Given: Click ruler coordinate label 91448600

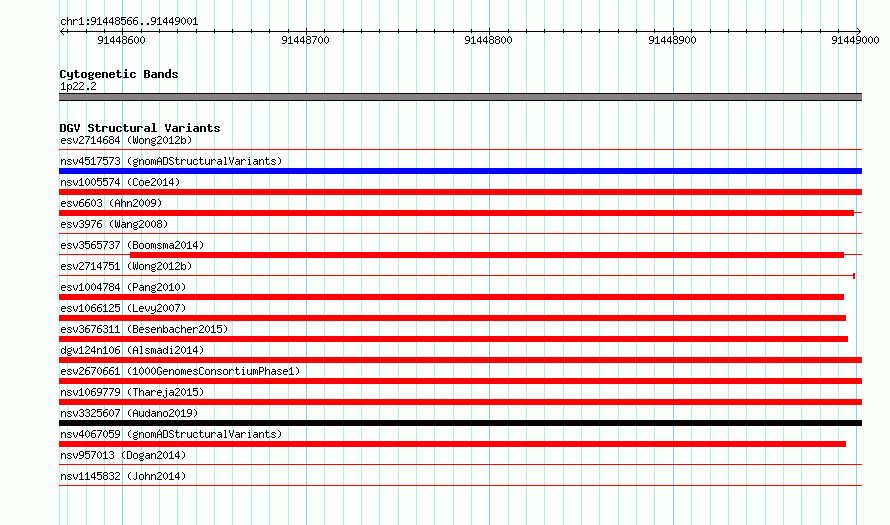Looking at the screenshot, I should (121, 40).
